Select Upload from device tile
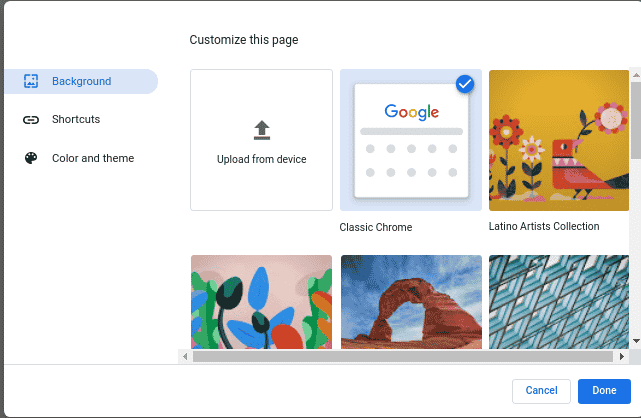The width and height of the screenshot is (641, 418). [262, 140]
